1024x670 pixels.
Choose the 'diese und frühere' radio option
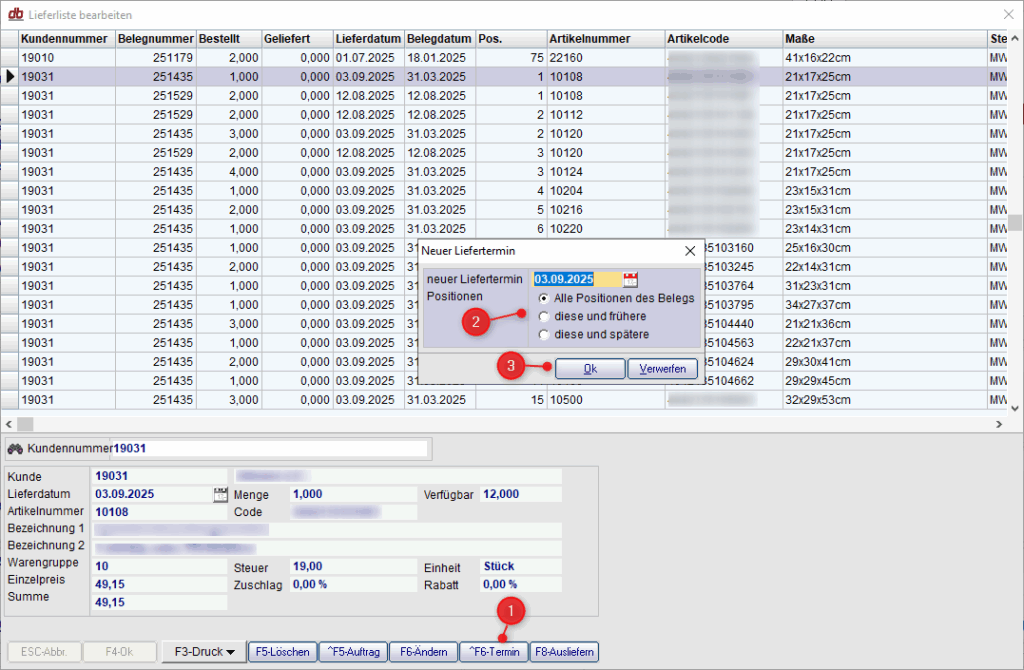(x=544, y=317)
